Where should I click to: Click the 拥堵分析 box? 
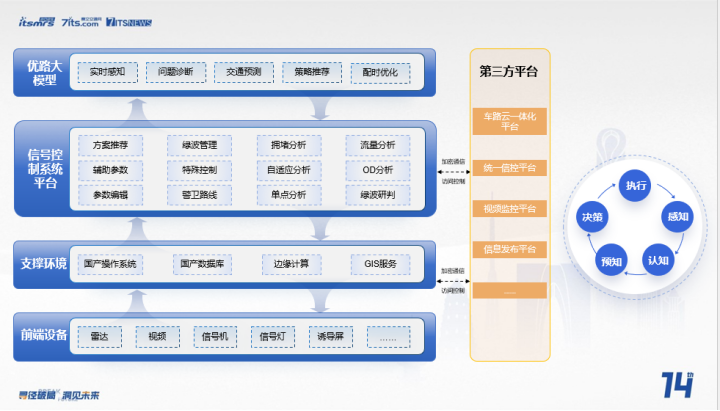point(289,145)
